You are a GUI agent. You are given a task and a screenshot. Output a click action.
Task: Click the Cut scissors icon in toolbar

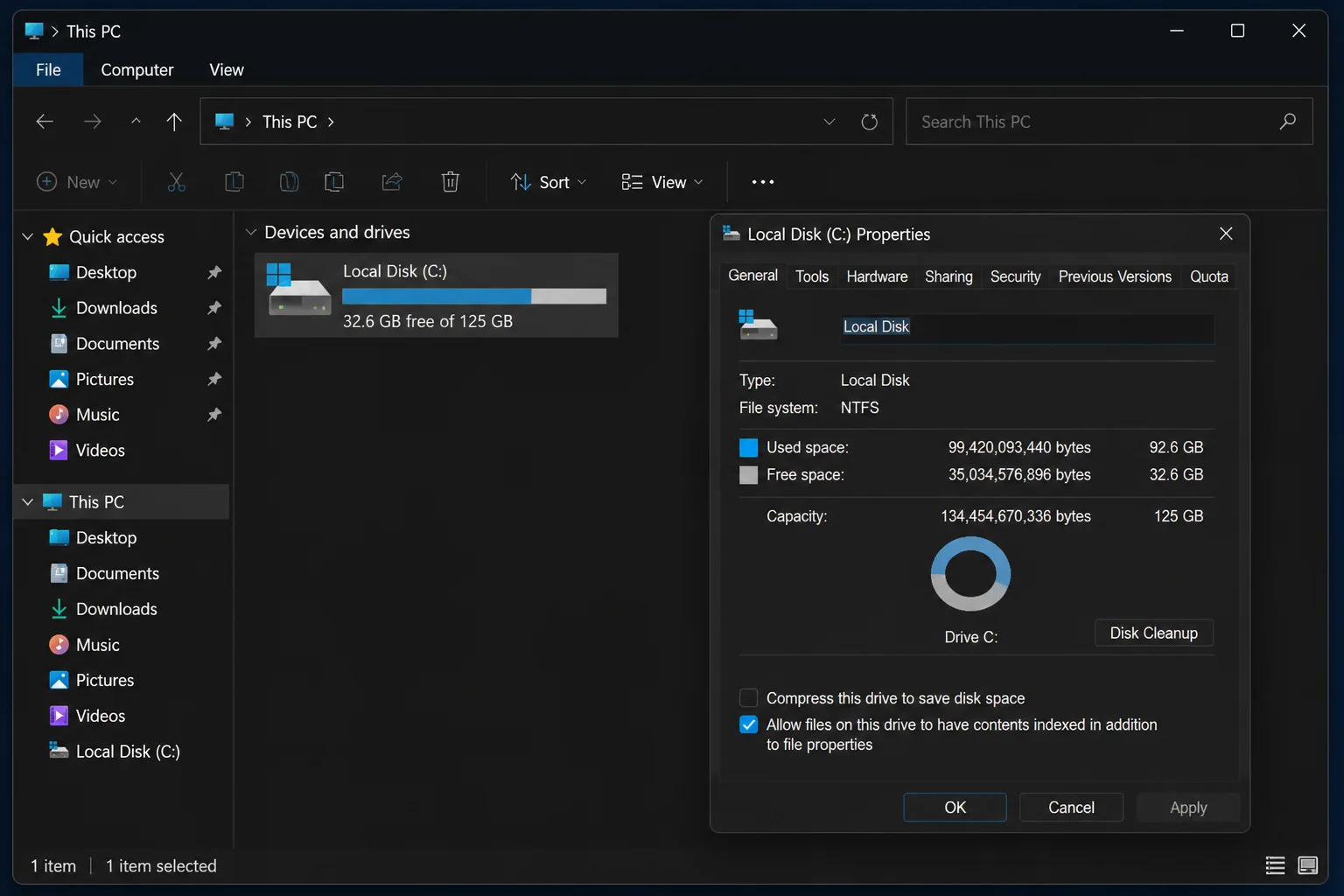[x=177, y=182]
